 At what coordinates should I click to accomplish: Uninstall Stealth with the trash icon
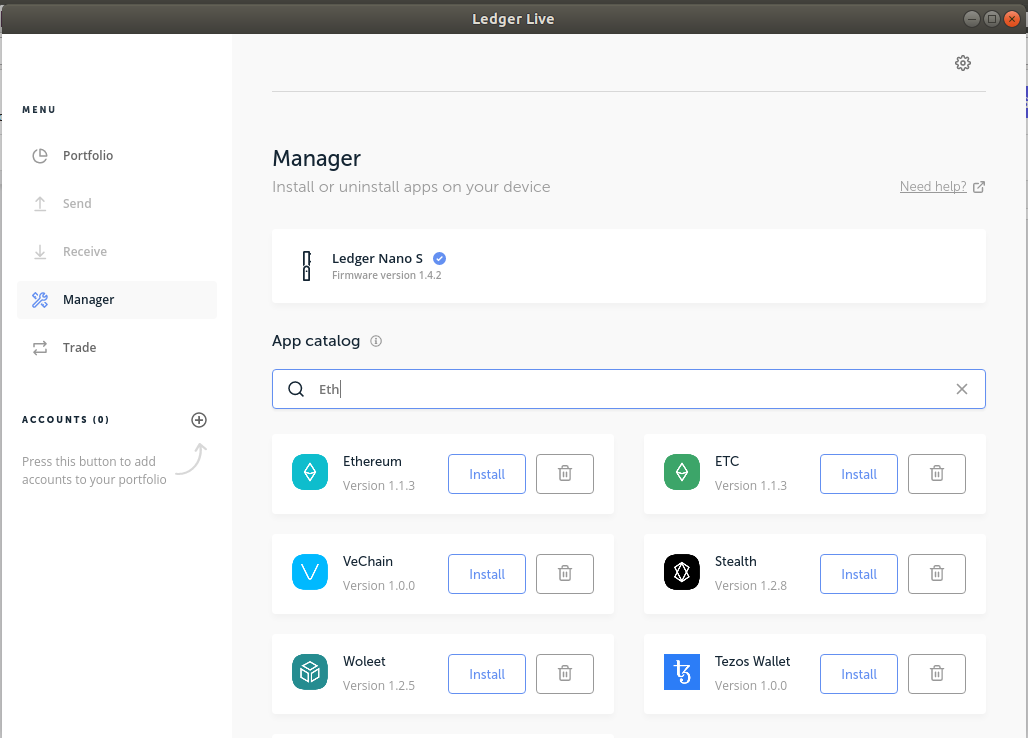tap(937, 574)
